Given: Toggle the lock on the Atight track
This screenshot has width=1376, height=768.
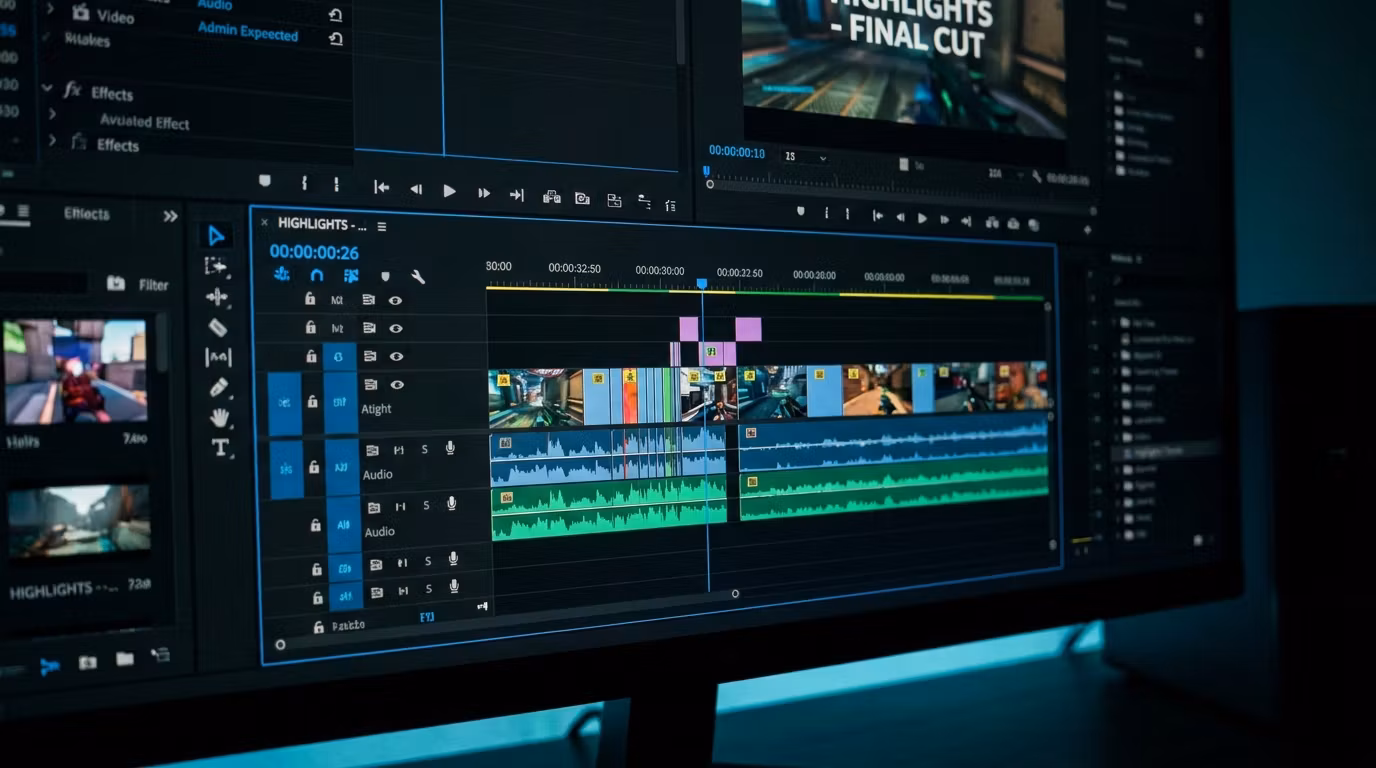Looking at the screenshot, I should [x=312, y=401].
